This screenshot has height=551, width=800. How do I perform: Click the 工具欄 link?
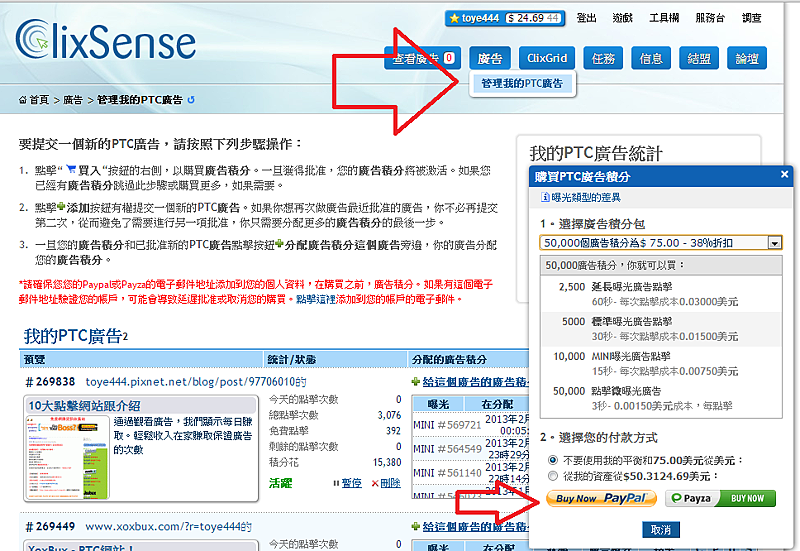coord(664,18)
